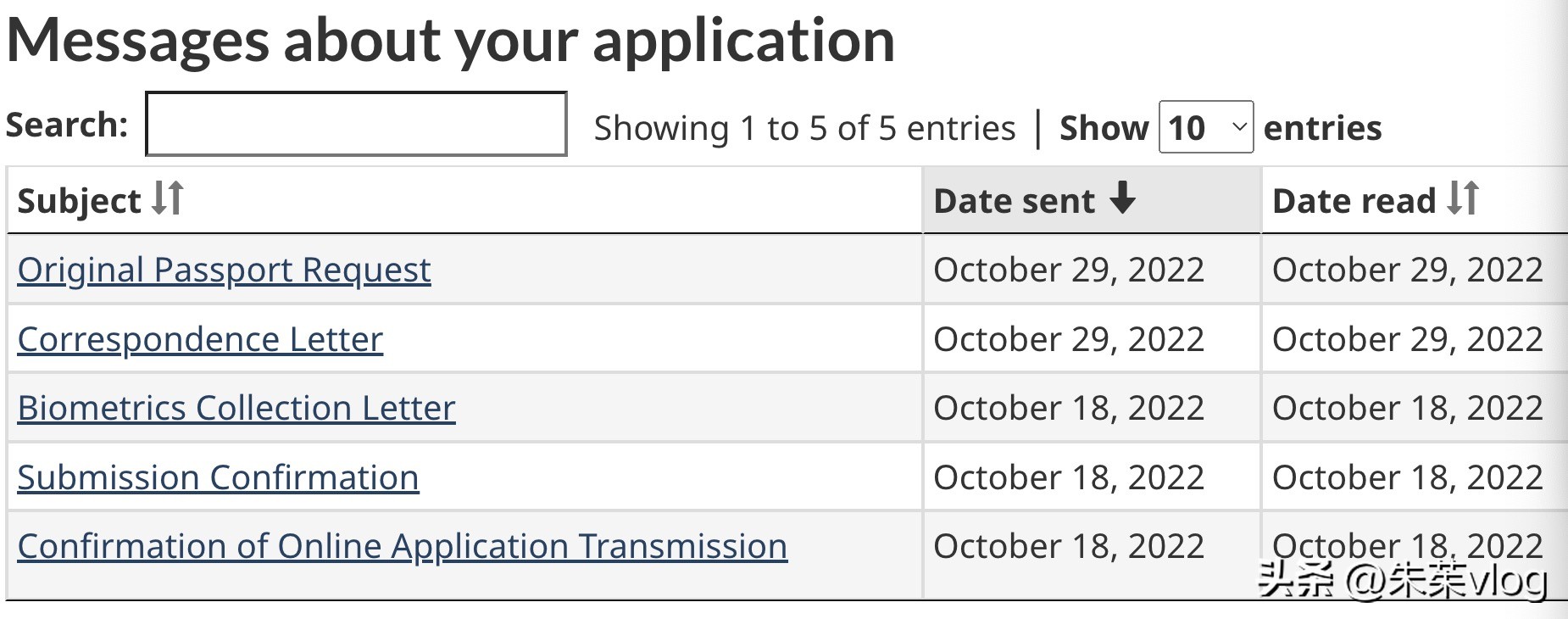Open the Submission Confirmation message
The height and width of the screenshot is (619, 1568).
pos(218,477)
